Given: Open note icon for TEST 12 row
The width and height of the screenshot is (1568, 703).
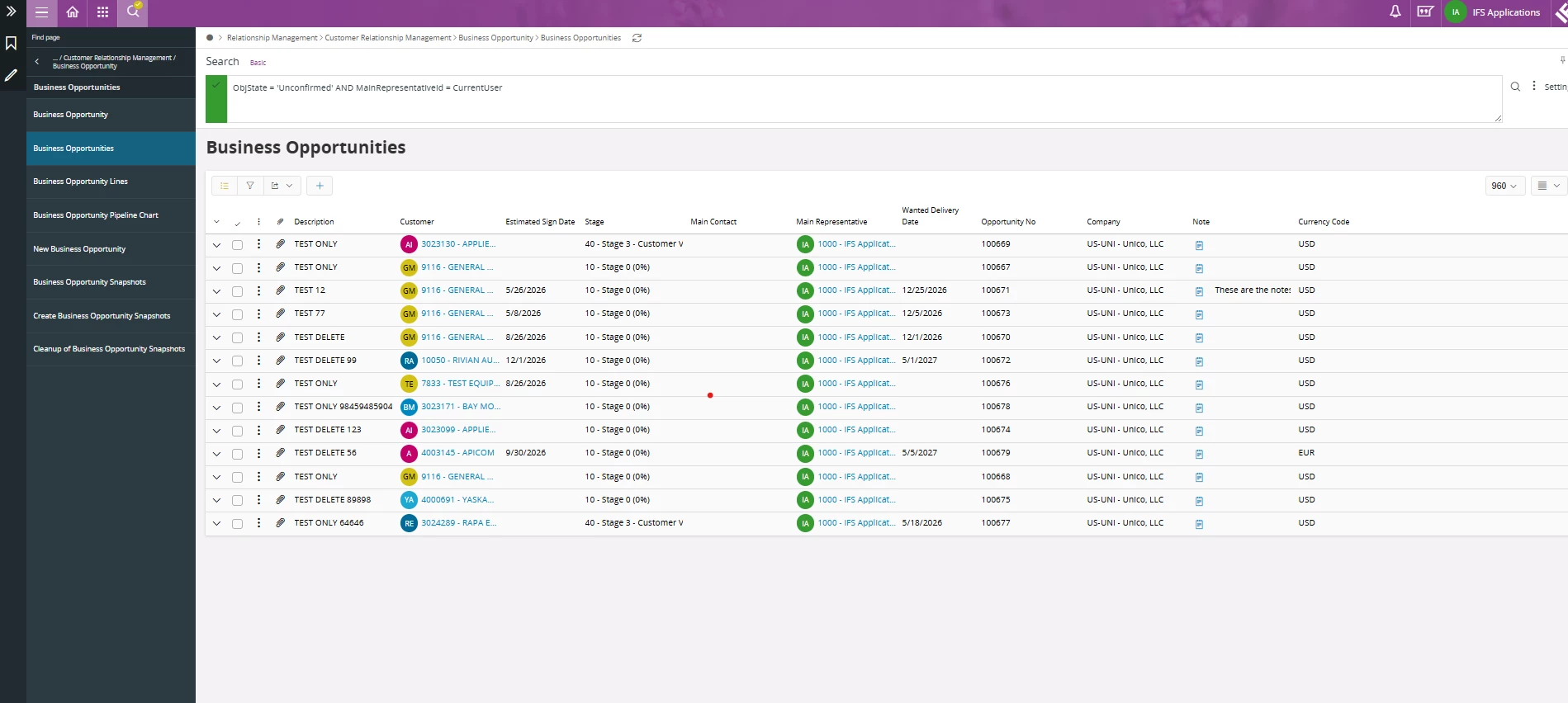Looking at the screenshot, I should pos(1199,291).
